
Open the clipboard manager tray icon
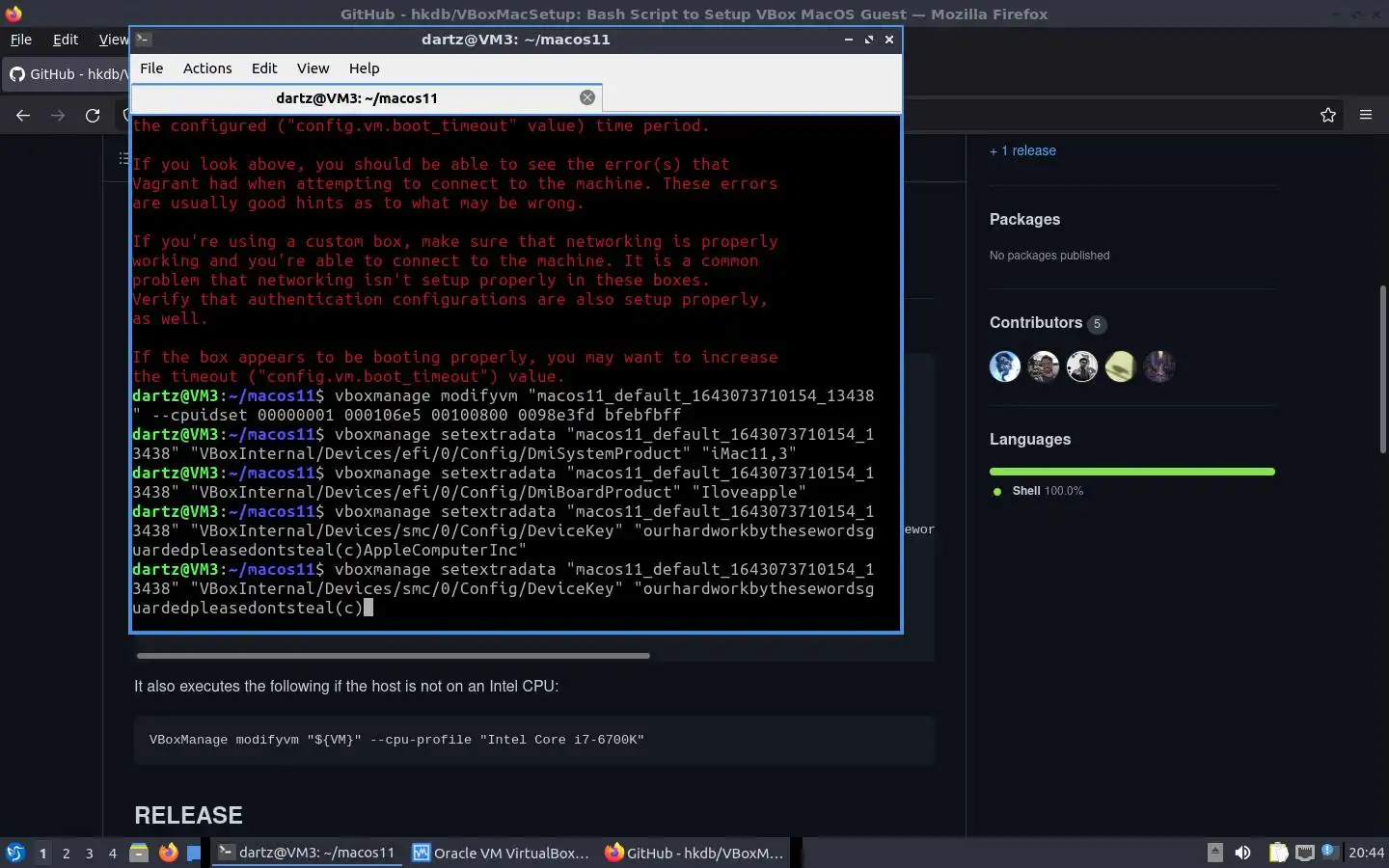tap(1278, 853)
